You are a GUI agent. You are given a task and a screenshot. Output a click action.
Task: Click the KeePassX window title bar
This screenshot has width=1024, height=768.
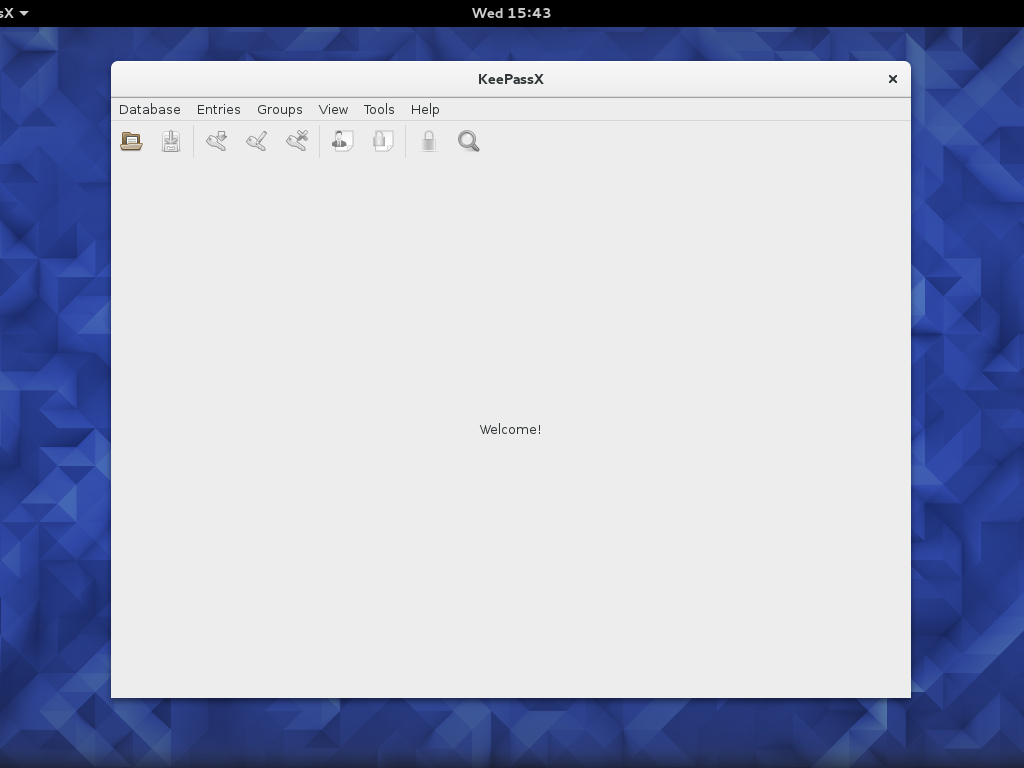tap(511, 79)
